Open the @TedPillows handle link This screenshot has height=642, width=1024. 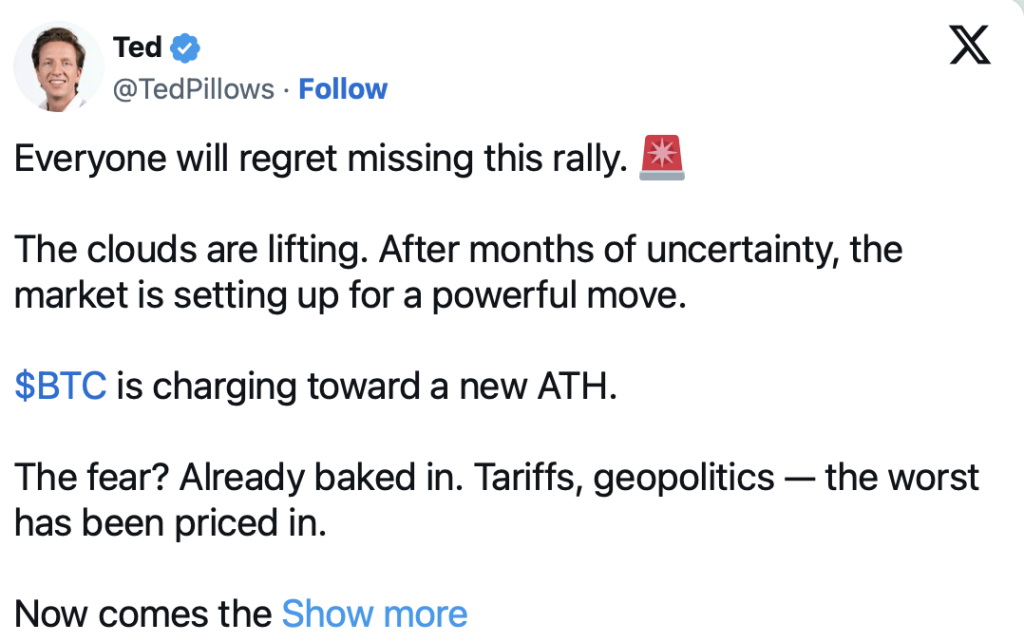tap(194, 89)
